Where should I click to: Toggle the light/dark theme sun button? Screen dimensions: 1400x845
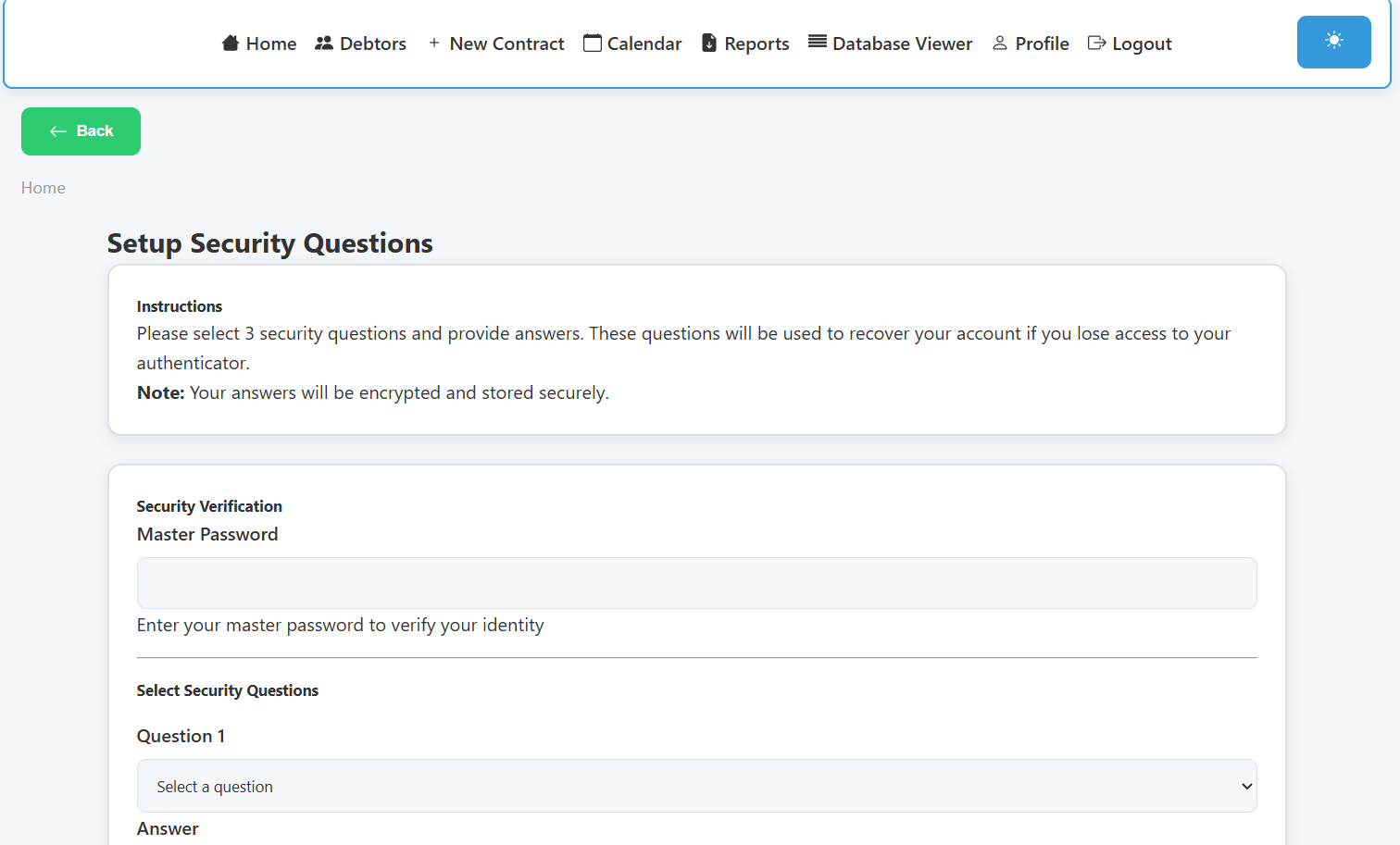tap(1334, 42)
